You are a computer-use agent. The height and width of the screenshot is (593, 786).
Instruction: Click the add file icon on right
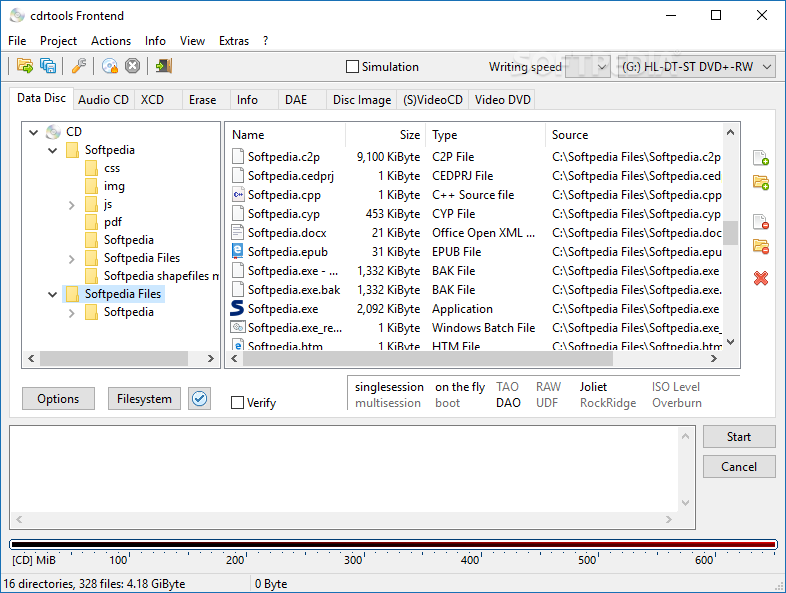761,157
